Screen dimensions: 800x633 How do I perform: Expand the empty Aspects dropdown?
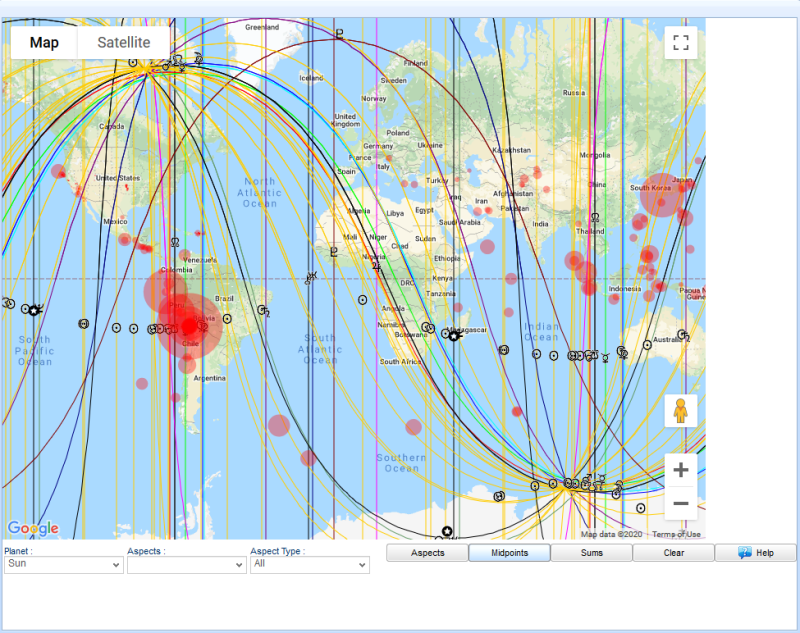coord(186,565)
